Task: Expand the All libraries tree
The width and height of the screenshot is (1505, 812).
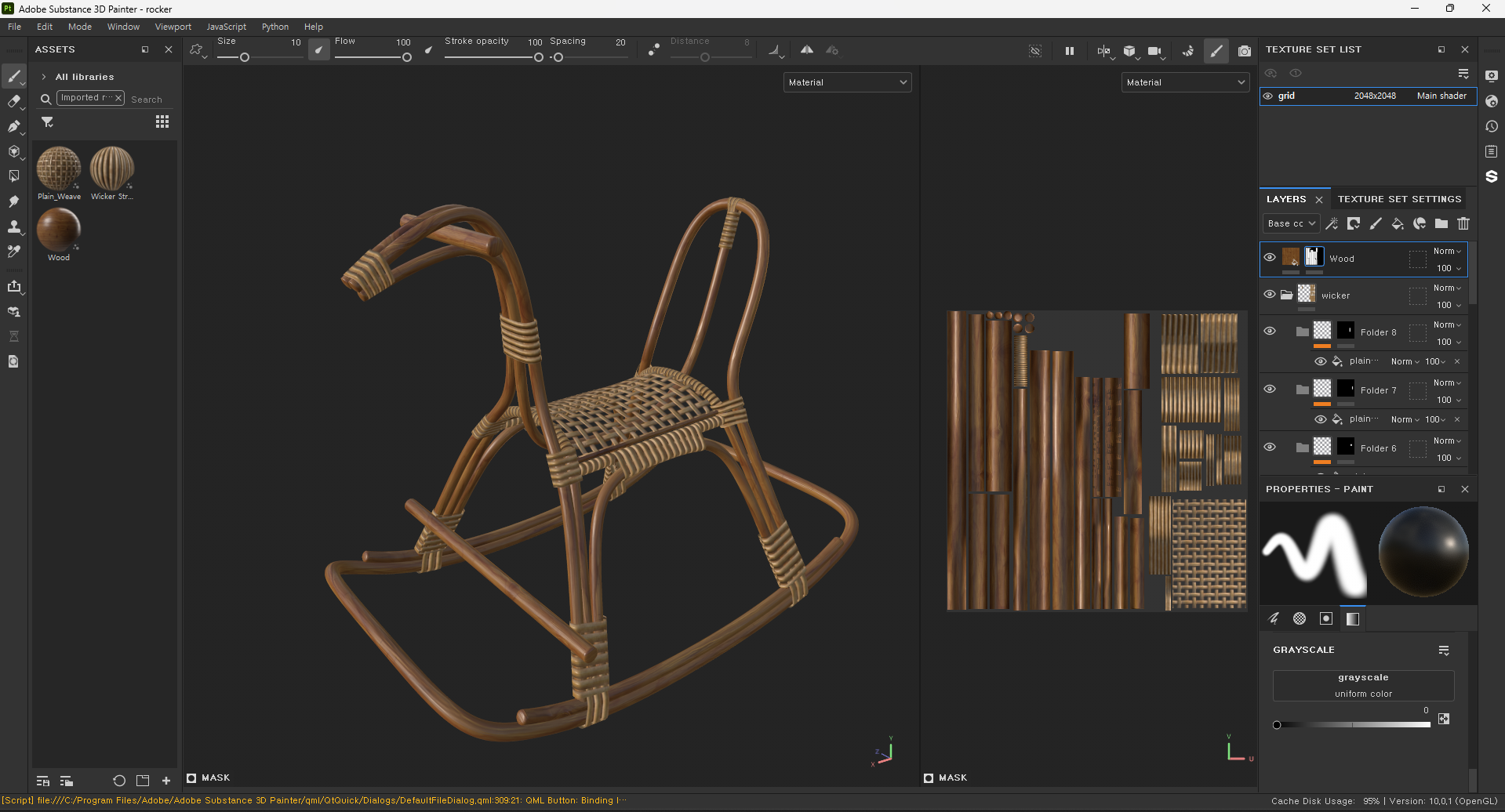Action: 44,77
